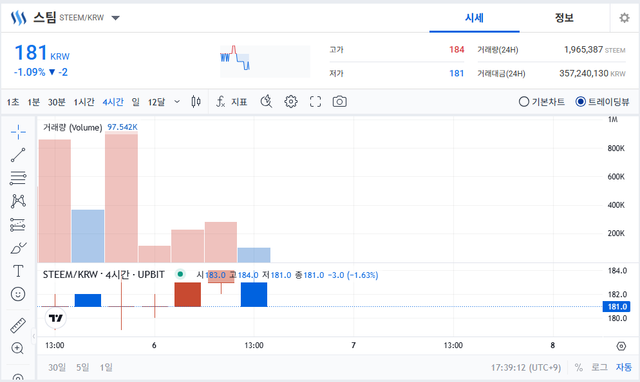
Task: Open the compare/replay search icon
Action: [x=266, y=102]
